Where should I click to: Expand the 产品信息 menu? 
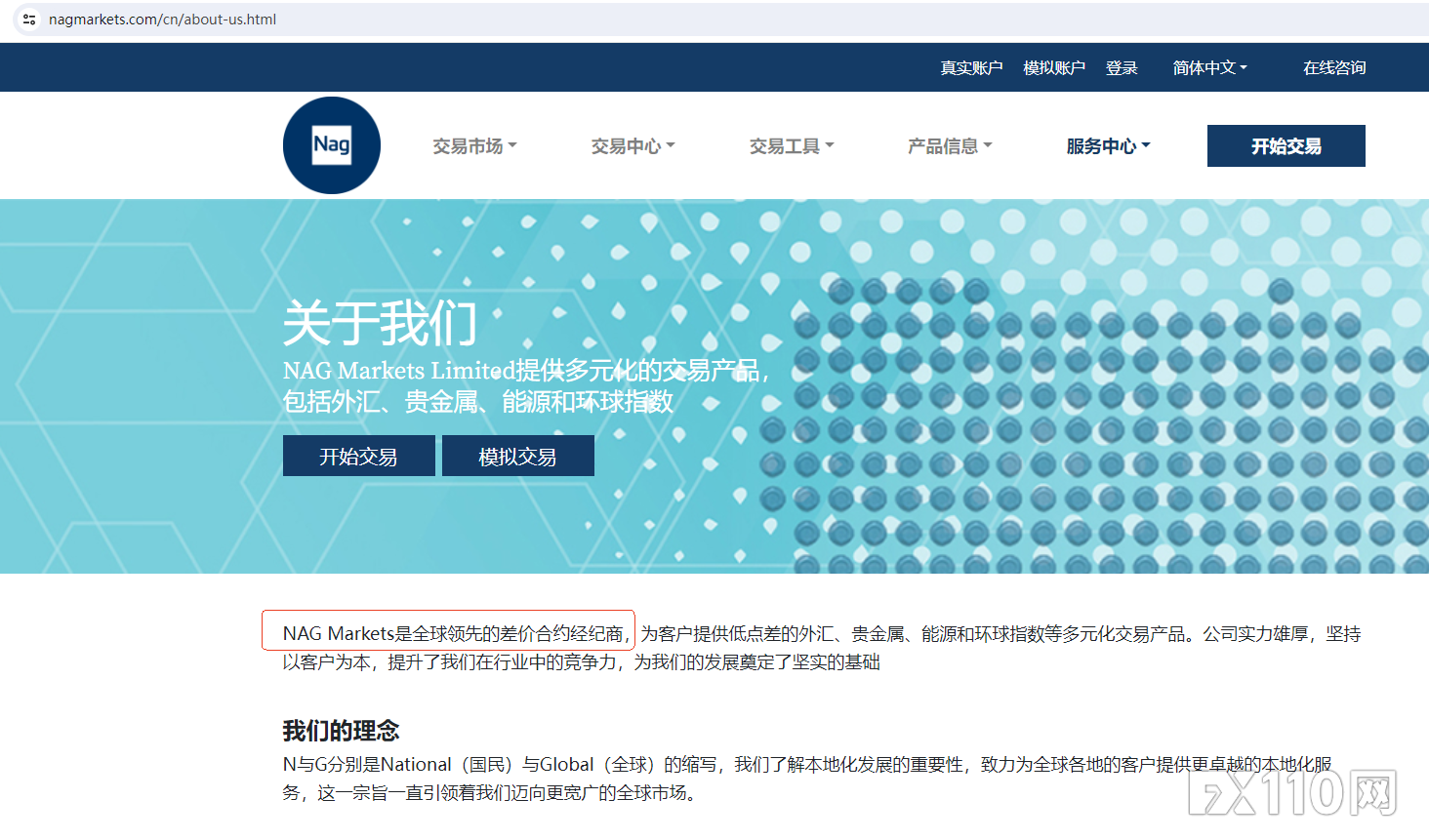coord(950,146)
